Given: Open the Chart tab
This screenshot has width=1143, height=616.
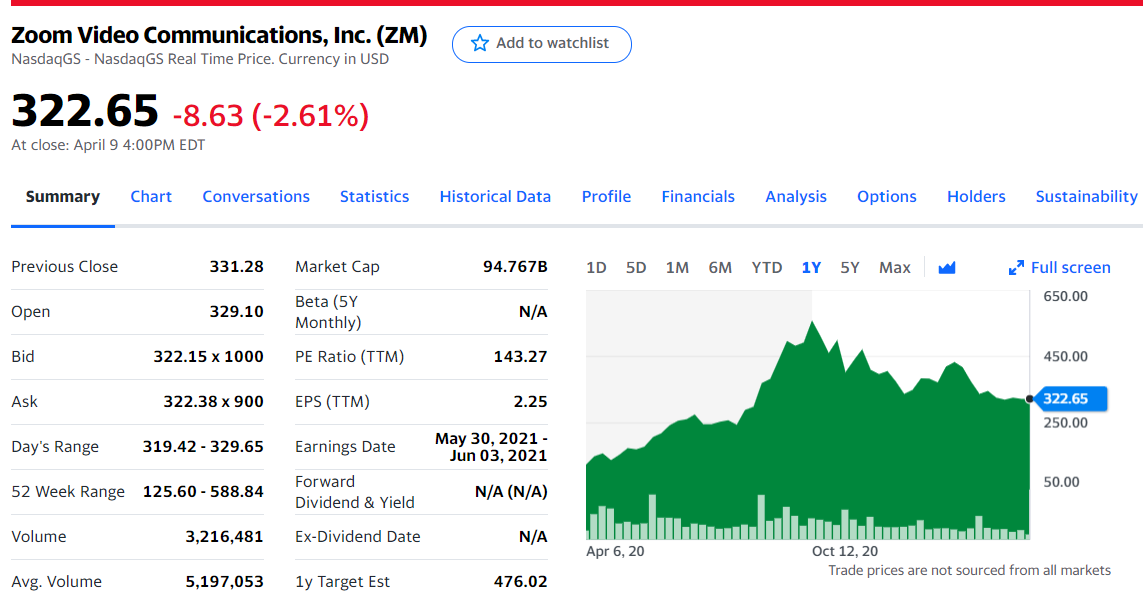Looking at the screenshot, I should coord(151,196).
